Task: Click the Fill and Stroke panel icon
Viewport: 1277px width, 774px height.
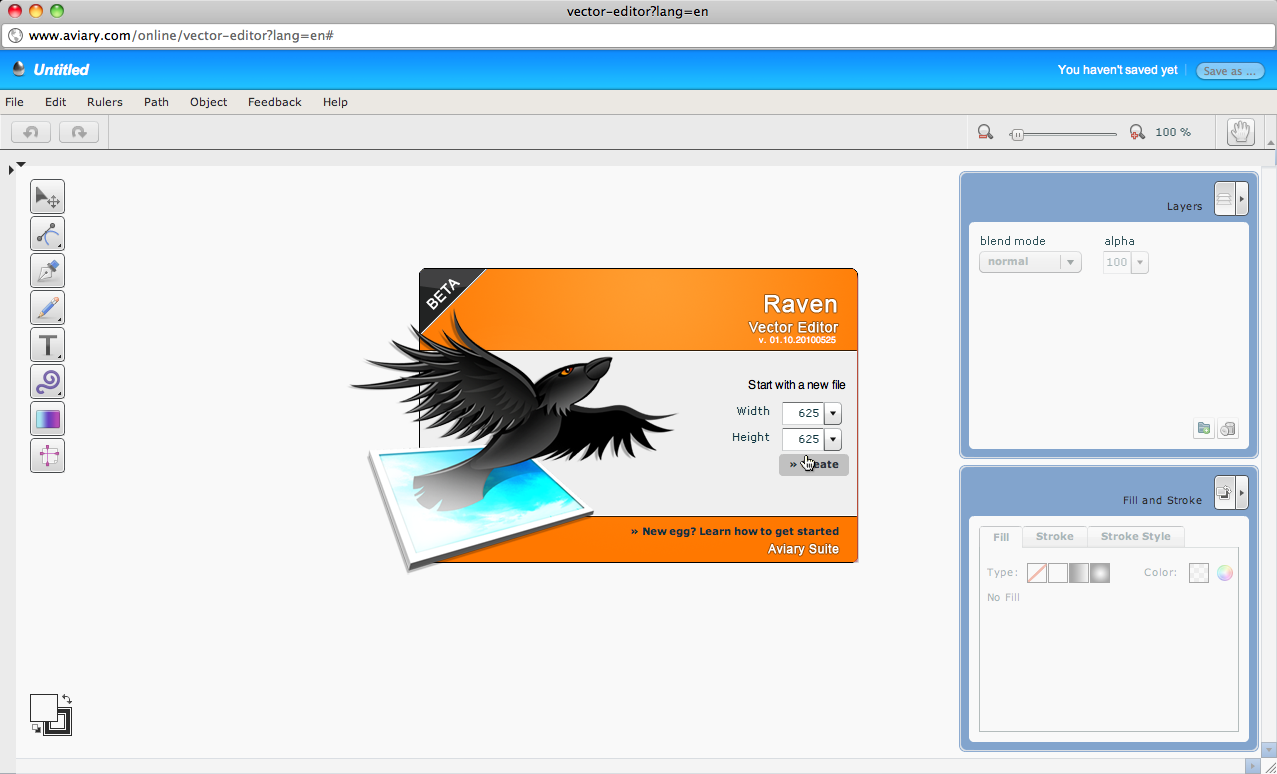Action: [1225, 492]
